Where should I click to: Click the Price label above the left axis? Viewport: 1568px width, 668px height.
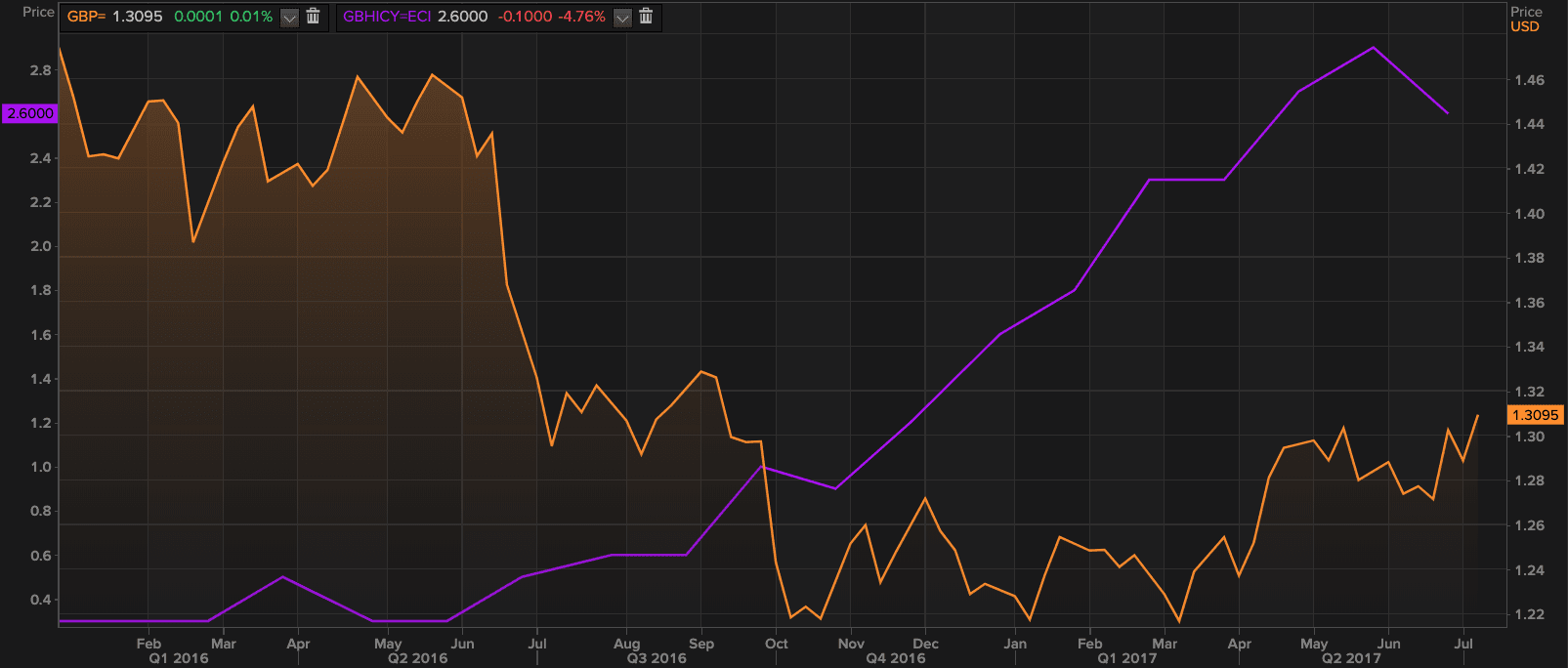(38, 12)
